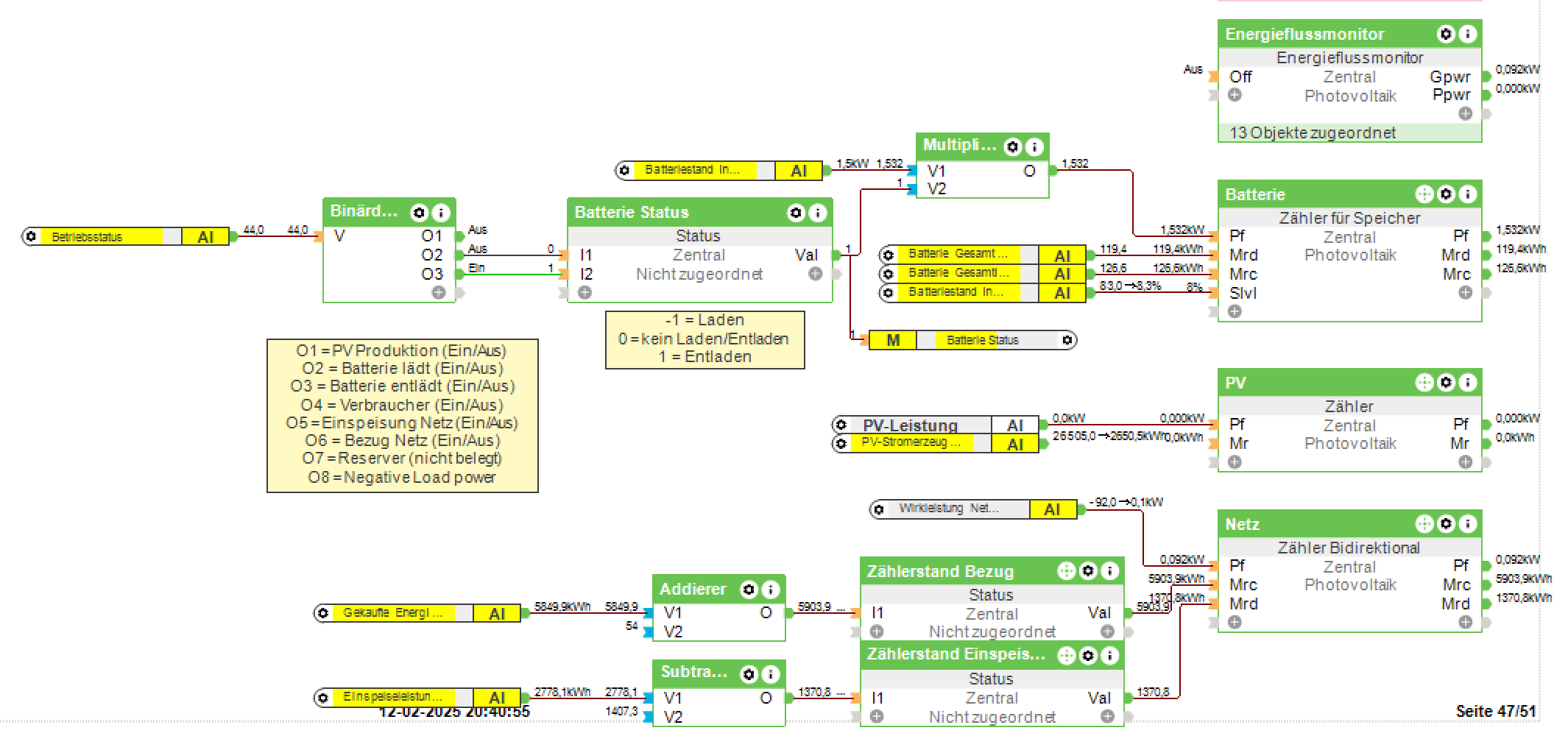Image resolution: width=1568 pixels, height=736 pixels.
Task: Click move icon on Zählerstand Bezug header
Action: tap(1067, 571)
